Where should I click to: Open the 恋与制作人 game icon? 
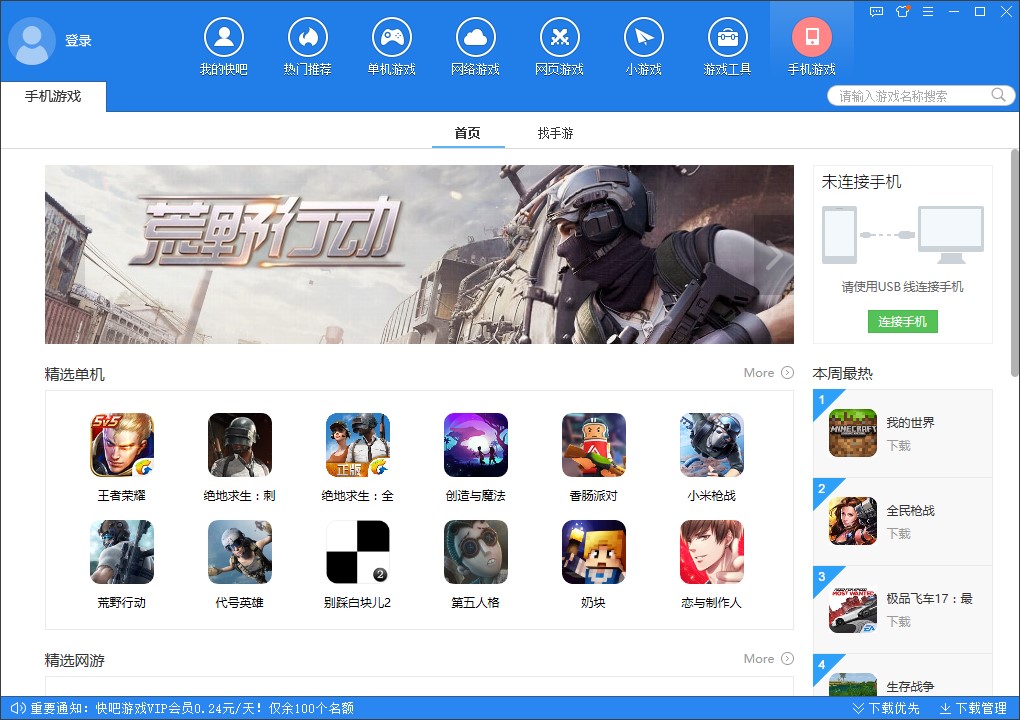[x=712, y=552]
